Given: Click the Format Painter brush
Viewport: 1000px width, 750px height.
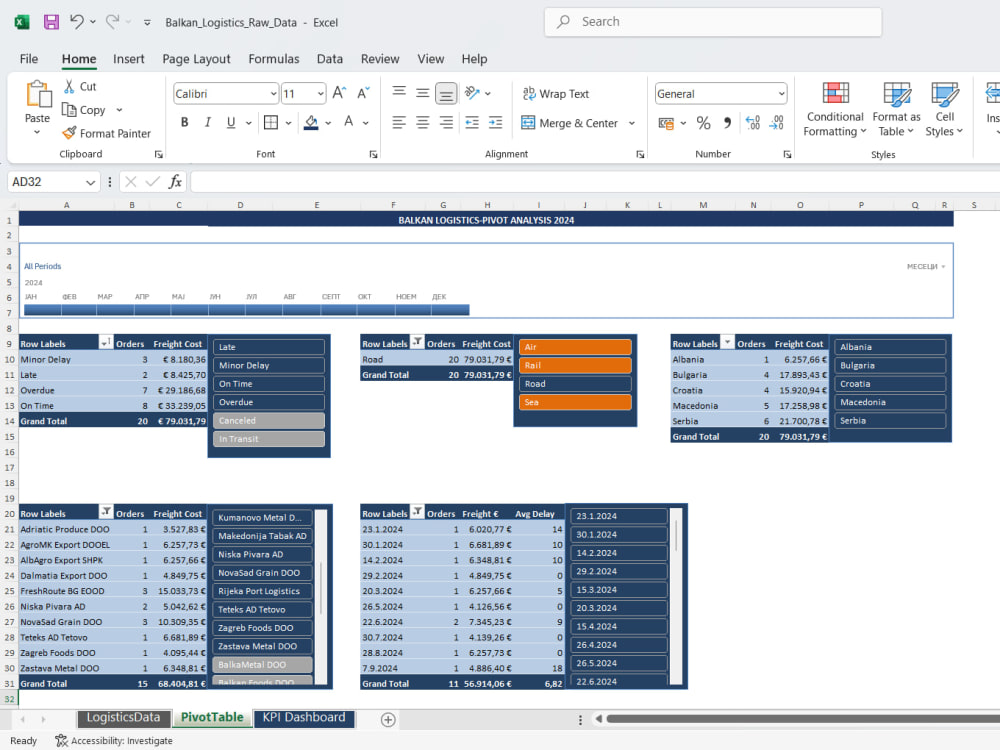Looking at the screenshot, I should coord(69,133).
